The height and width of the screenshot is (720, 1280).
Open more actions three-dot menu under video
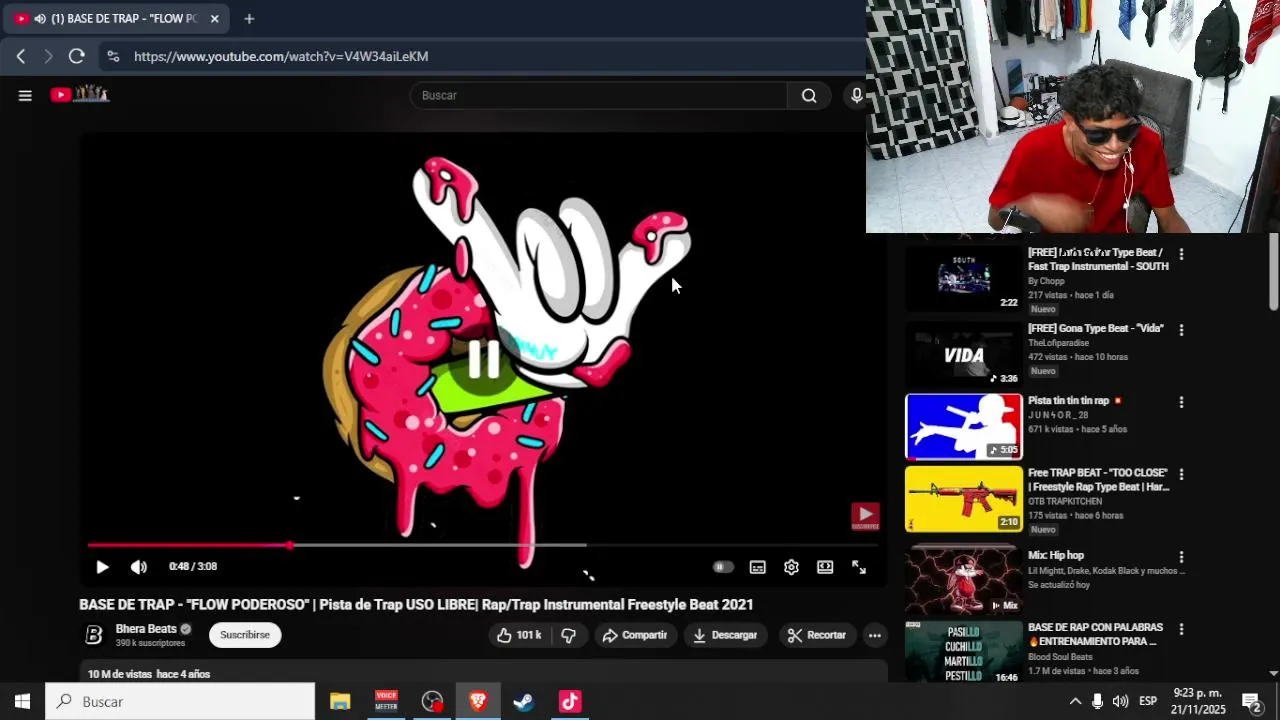point(875,635)
